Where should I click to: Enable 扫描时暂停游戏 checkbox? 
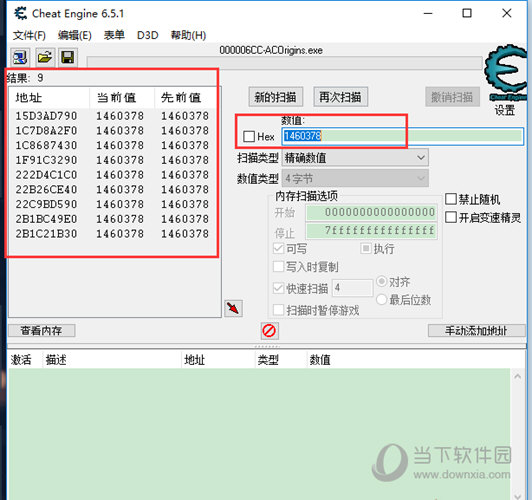tap(278, 310)
